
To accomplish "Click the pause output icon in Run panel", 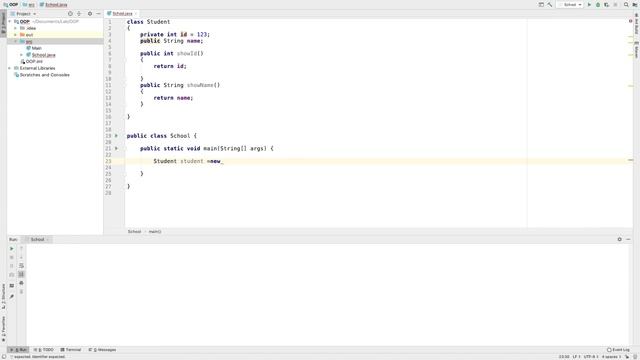I will [x=12, y=266].
